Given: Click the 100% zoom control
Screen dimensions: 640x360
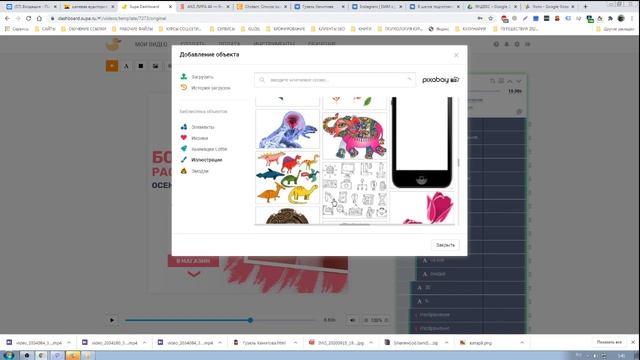Looking at the screenshot, I should [376, 320].
